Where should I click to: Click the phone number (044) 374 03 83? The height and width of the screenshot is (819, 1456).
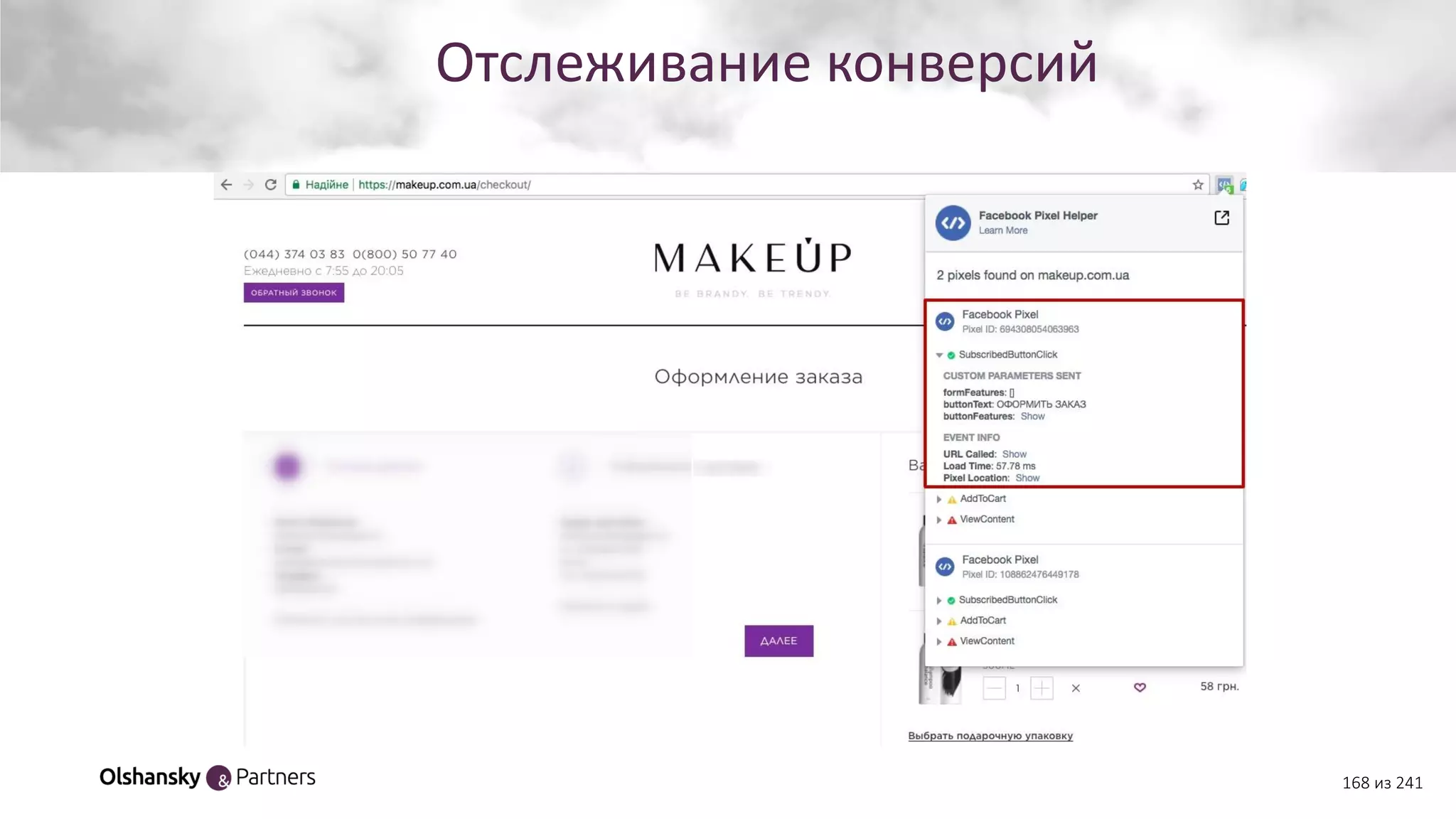[x=294, y=255]
